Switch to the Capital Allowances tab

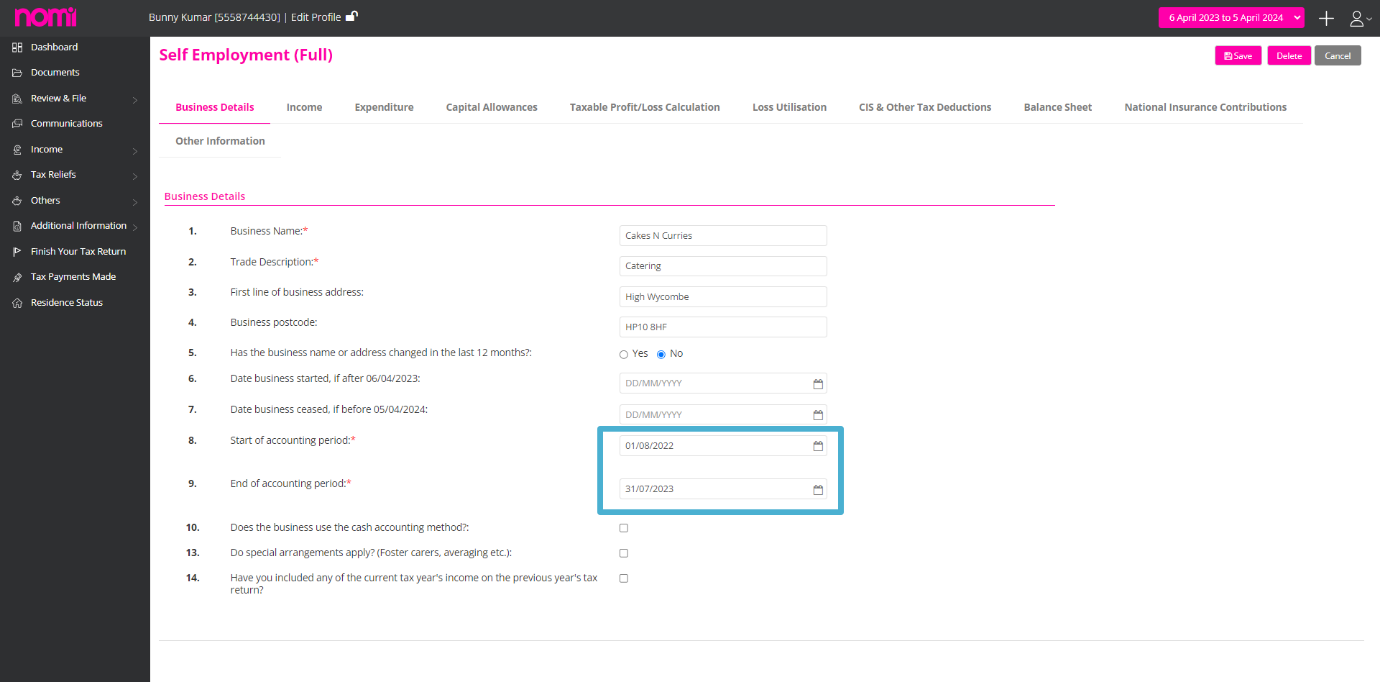[x=492, y=107]
